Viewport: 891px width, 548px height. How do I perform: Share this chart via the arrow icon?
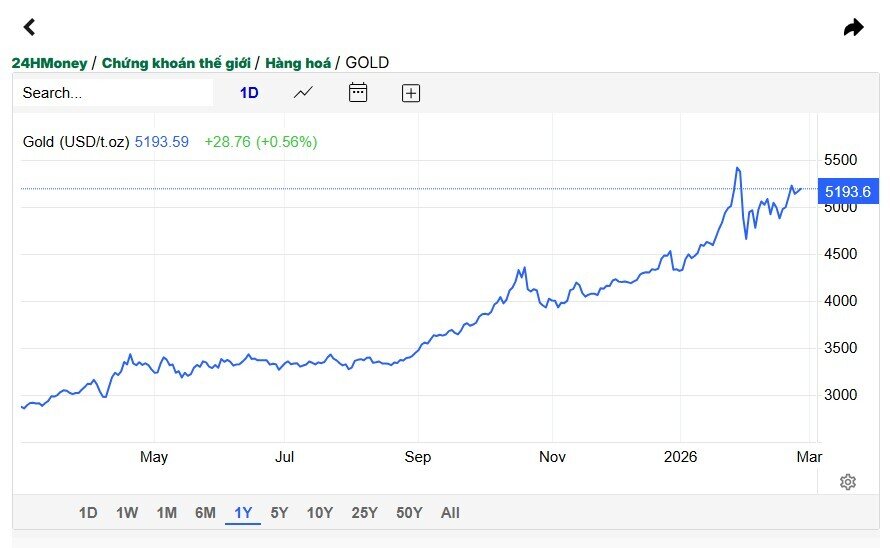pos(853,27)
